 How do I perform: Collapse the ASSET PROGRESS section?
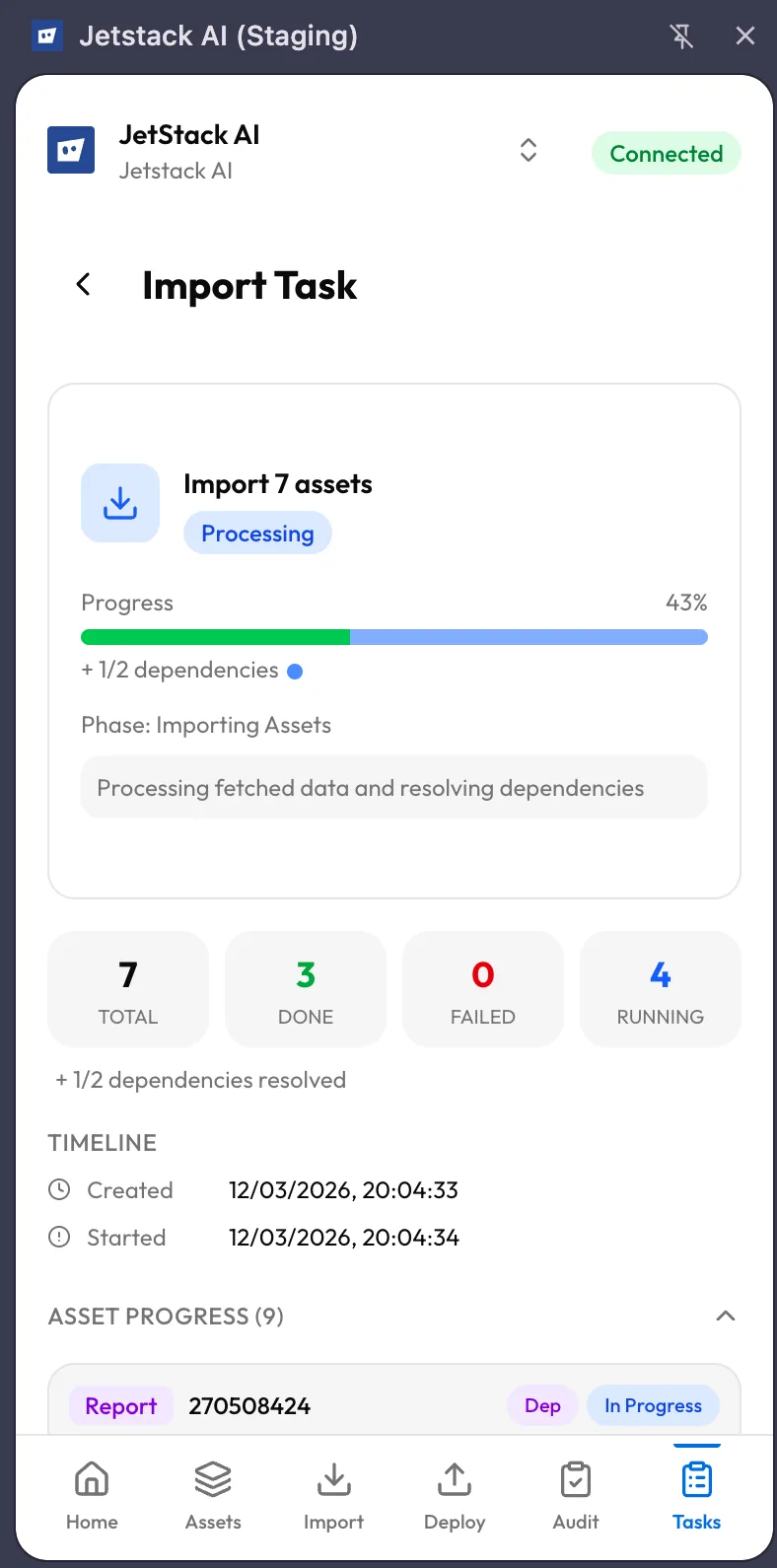point(725,1316)
